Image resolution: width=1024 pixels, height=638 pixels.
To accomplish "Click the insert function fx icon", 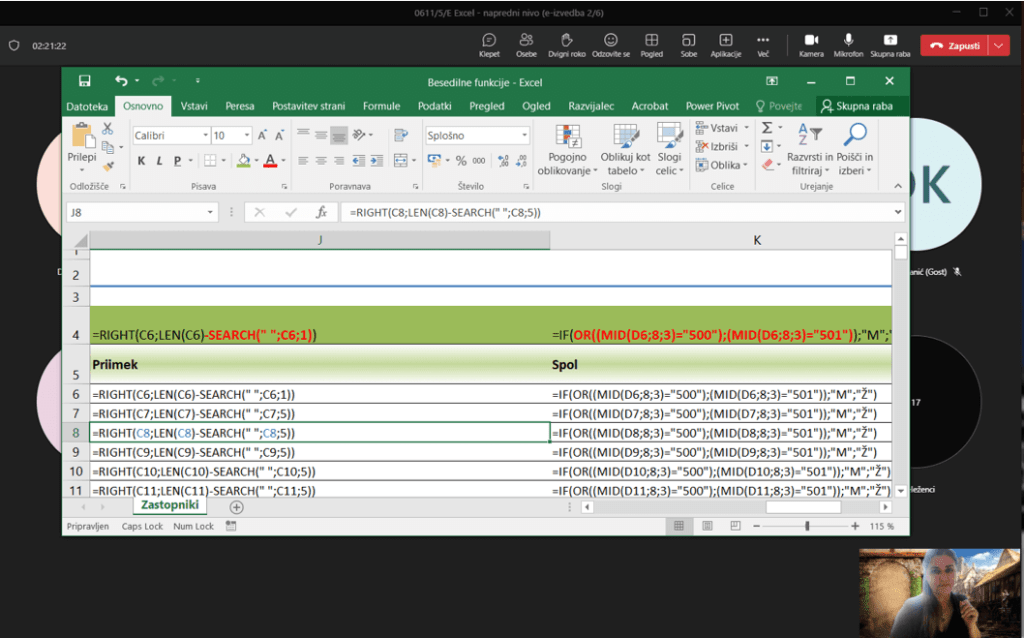I will [x=322, y=212].
